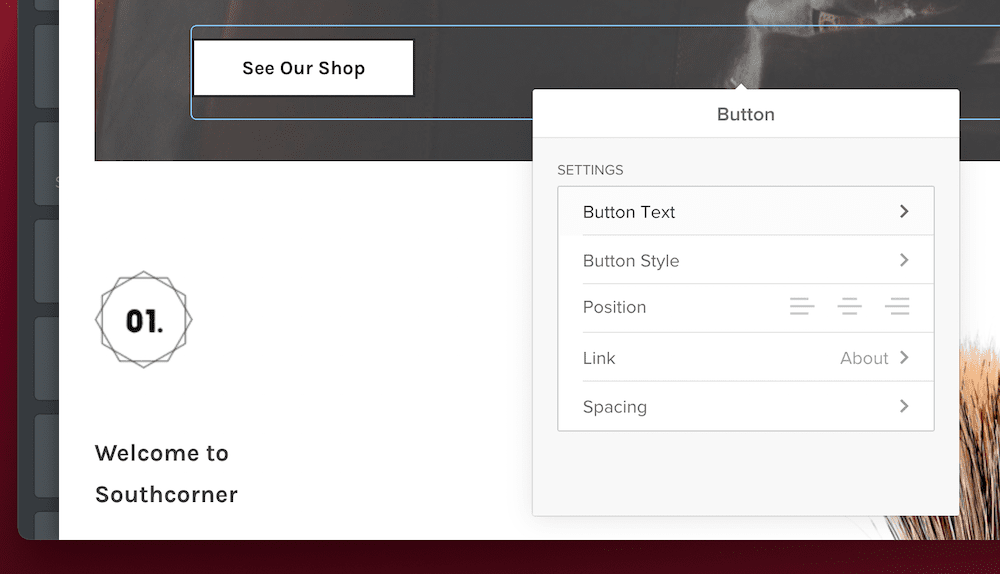Image resolution: width=1000 pixels, height=574 pixels.
Task: Click the Welcome to Southcorner heading
Action: [x=166, y=473]
